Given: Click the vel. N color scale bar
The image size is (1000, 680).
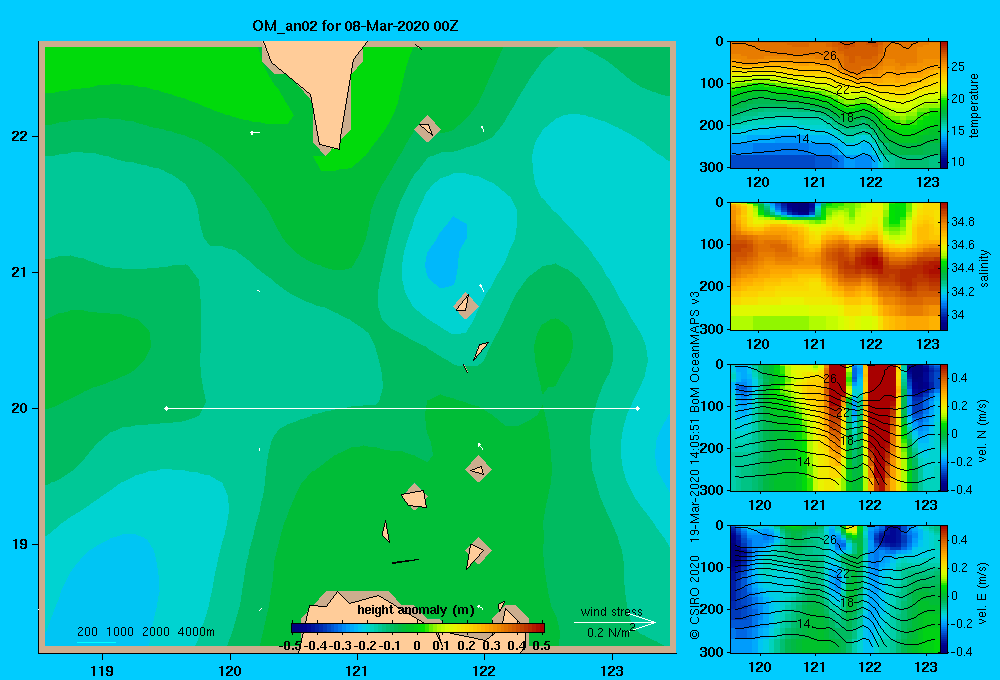Looking at the screenshot, I should point(944,427).
